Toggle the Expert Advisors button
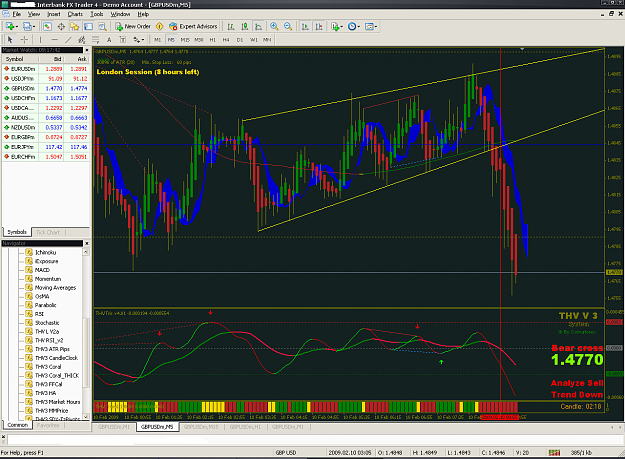 [193, 27]
